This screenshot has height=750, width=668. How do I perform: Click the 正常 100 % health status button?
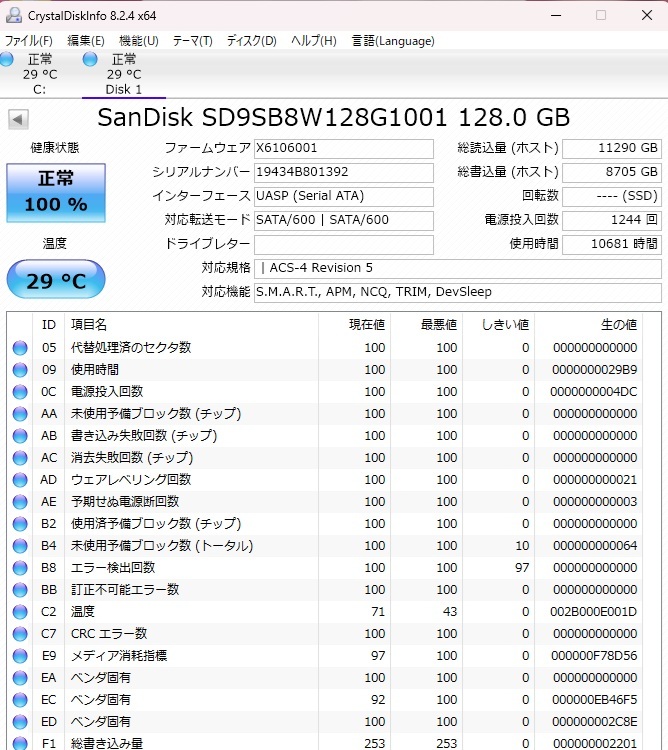tap(56, 193)
